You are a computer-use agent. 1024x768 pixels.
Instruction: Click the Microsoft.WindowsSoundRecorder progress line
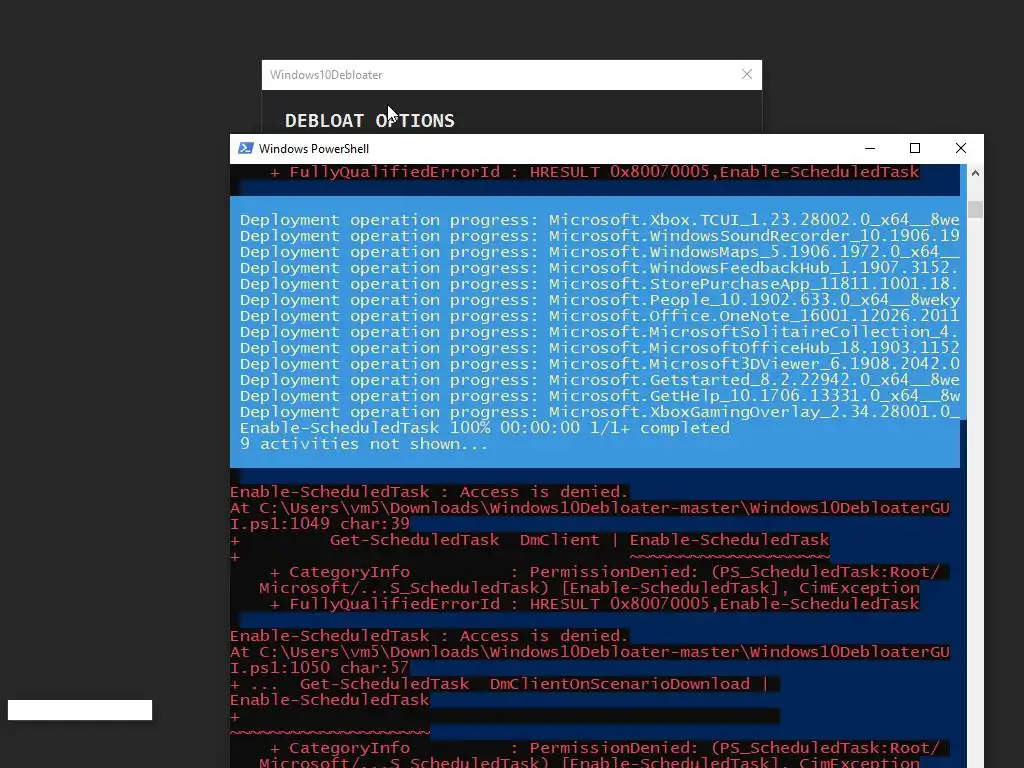pyautogui.click(x=600, y=236)
